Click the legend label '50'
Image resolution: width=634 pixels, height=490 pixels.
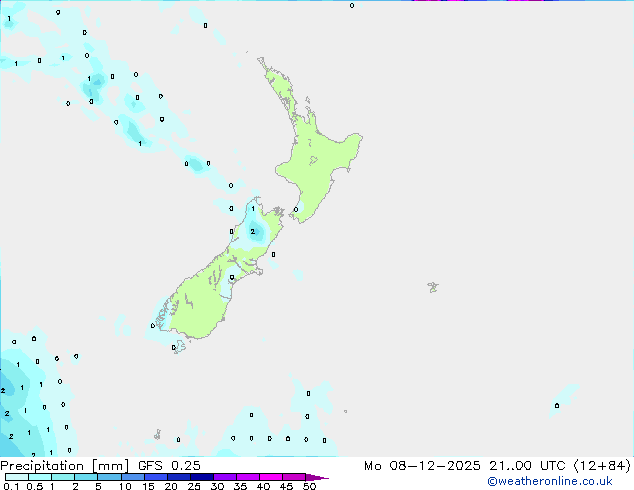click(309, 486)
